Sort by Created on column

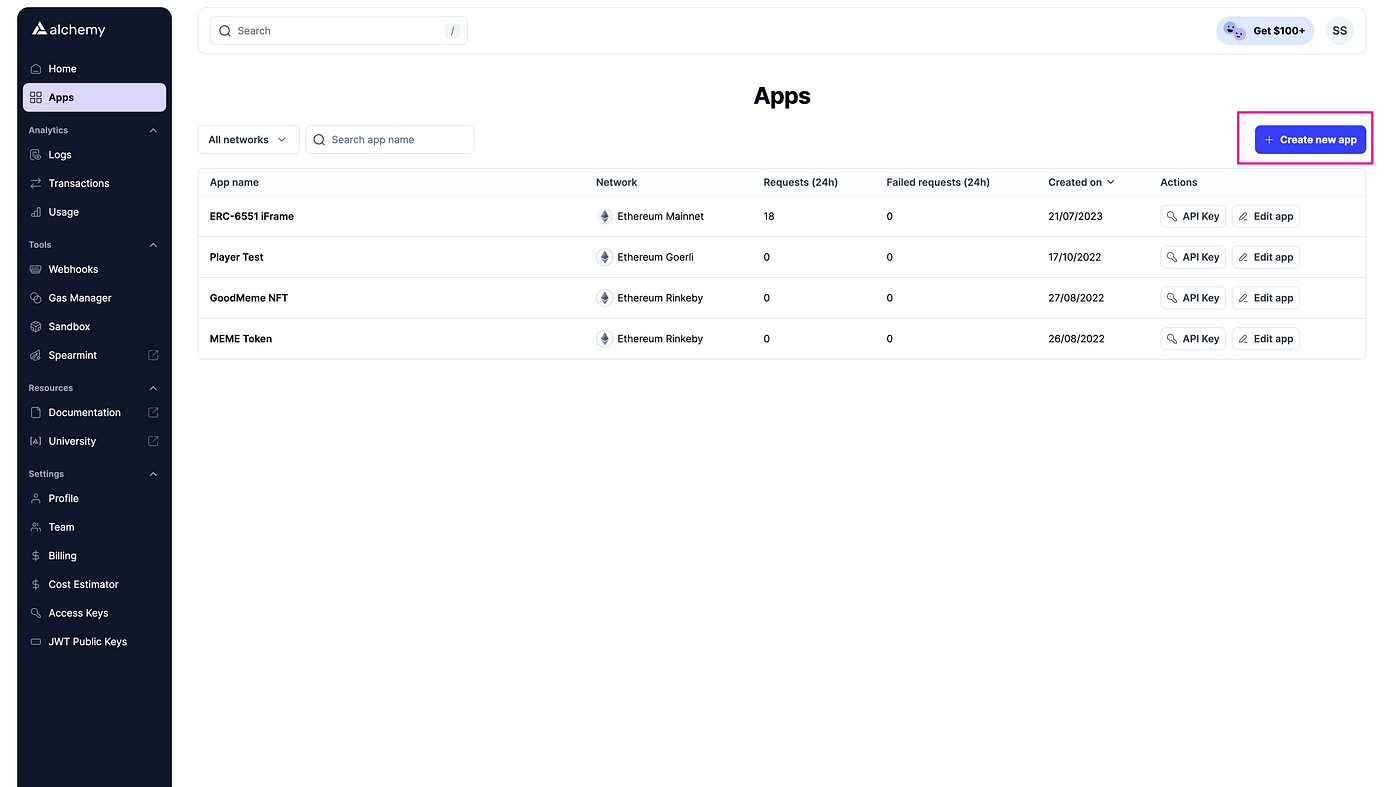(1081, 182)
